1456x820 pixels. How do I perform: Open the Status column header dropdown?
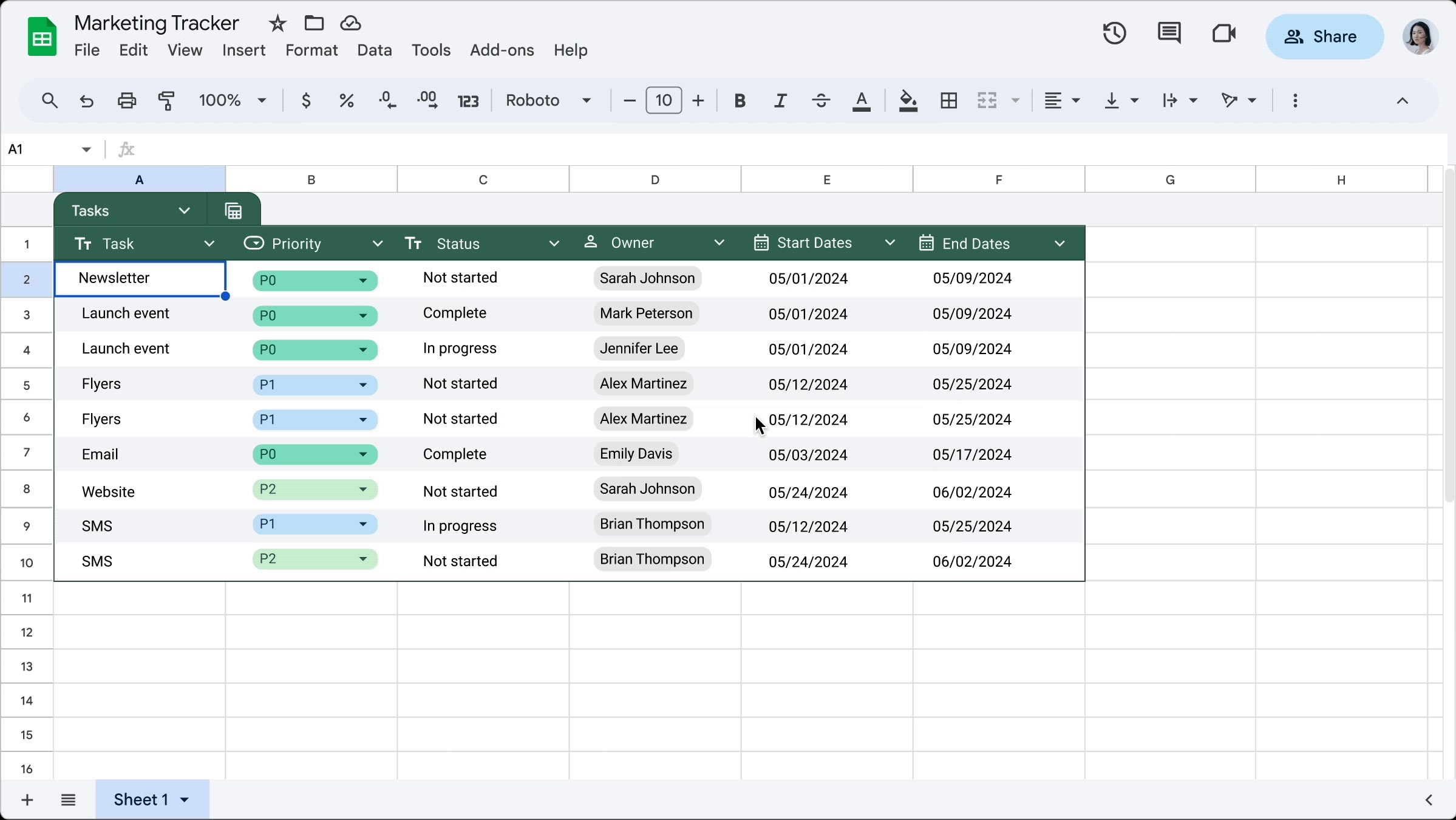click(x=554, y=244)
